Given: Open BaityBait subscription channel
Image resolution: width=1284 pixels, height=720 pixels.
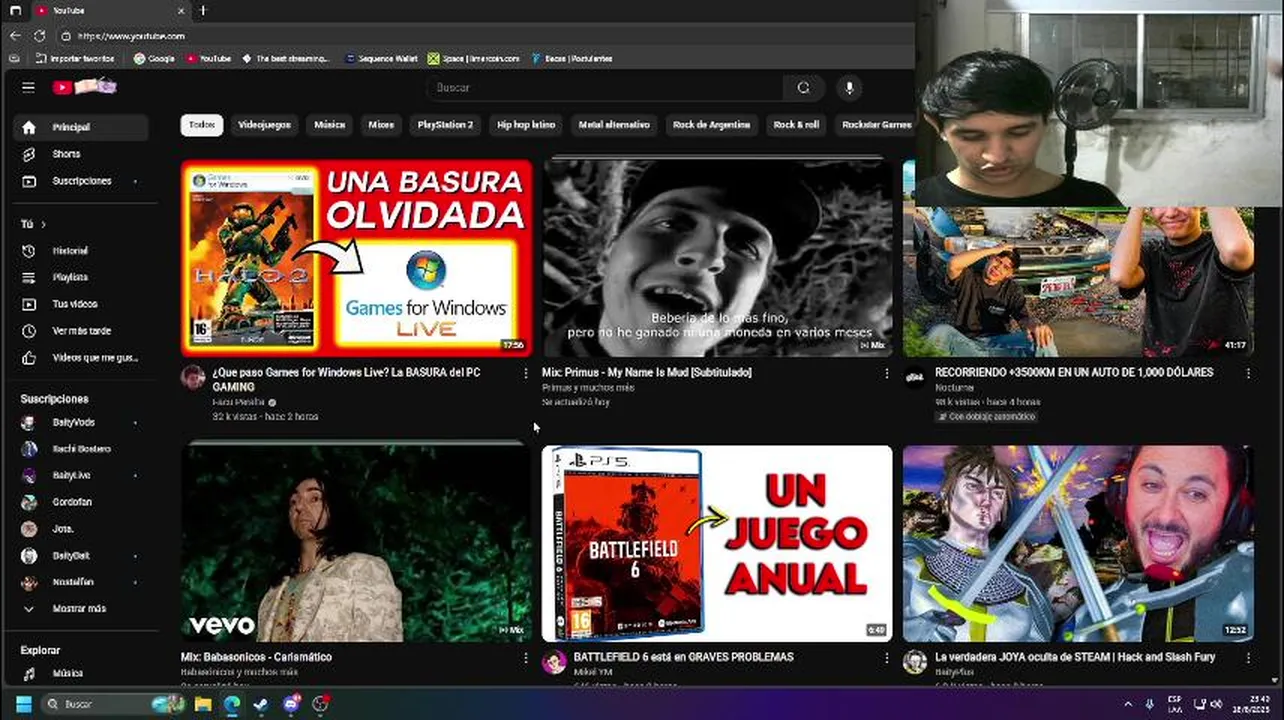Looking at the screenshot, I should tap(80, 556).
